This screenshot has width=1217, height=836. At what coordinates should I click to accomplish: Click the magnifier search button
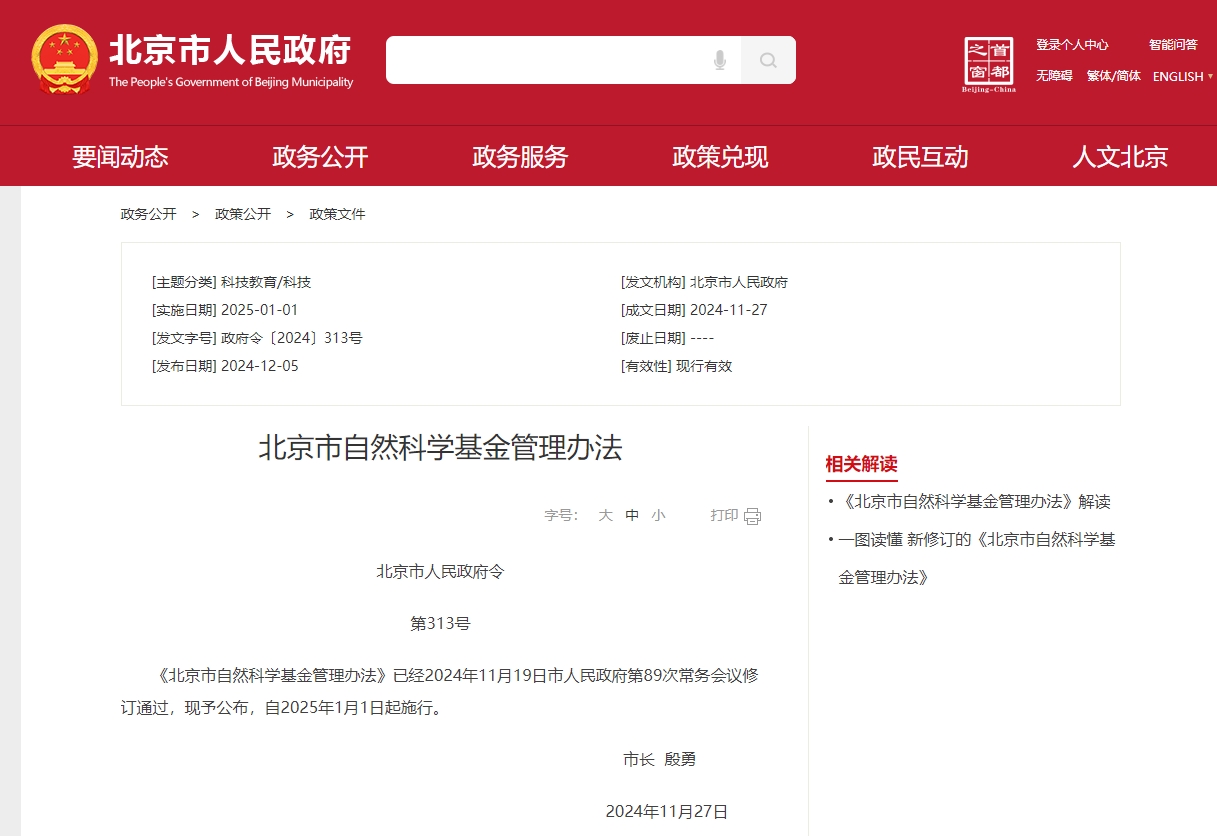pos(768,61)
